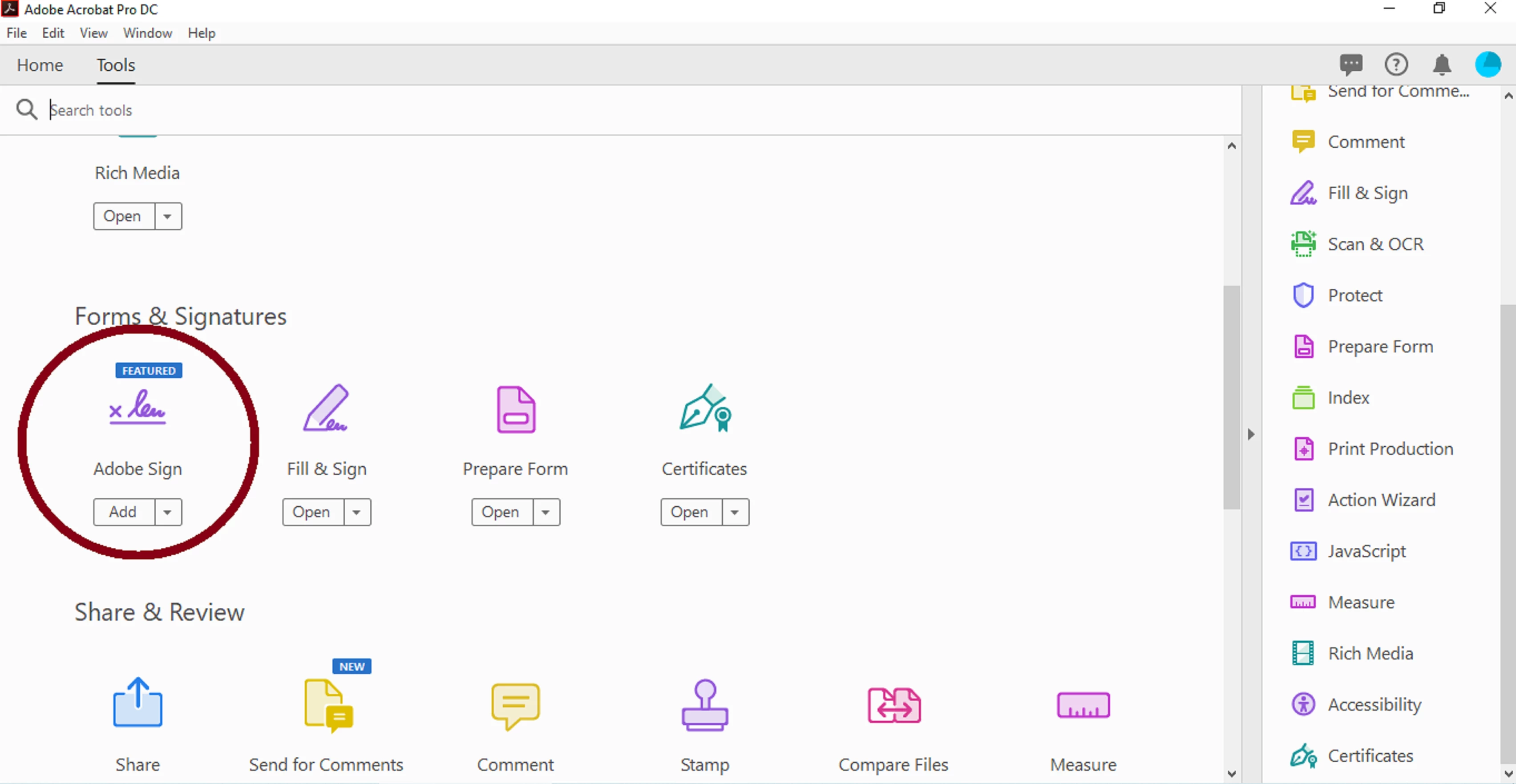This screenshot has height=784, width=1516.
Task: Click the Open button under Prepare Form
Action: click(x=501, y=512)
